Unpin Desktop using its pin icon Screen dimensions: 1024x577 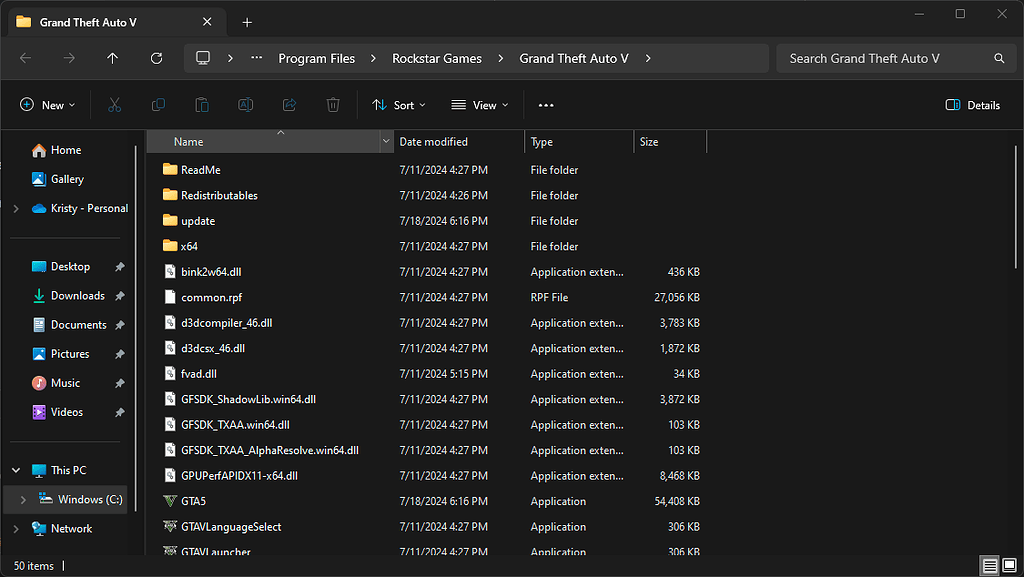pos(120,267)
